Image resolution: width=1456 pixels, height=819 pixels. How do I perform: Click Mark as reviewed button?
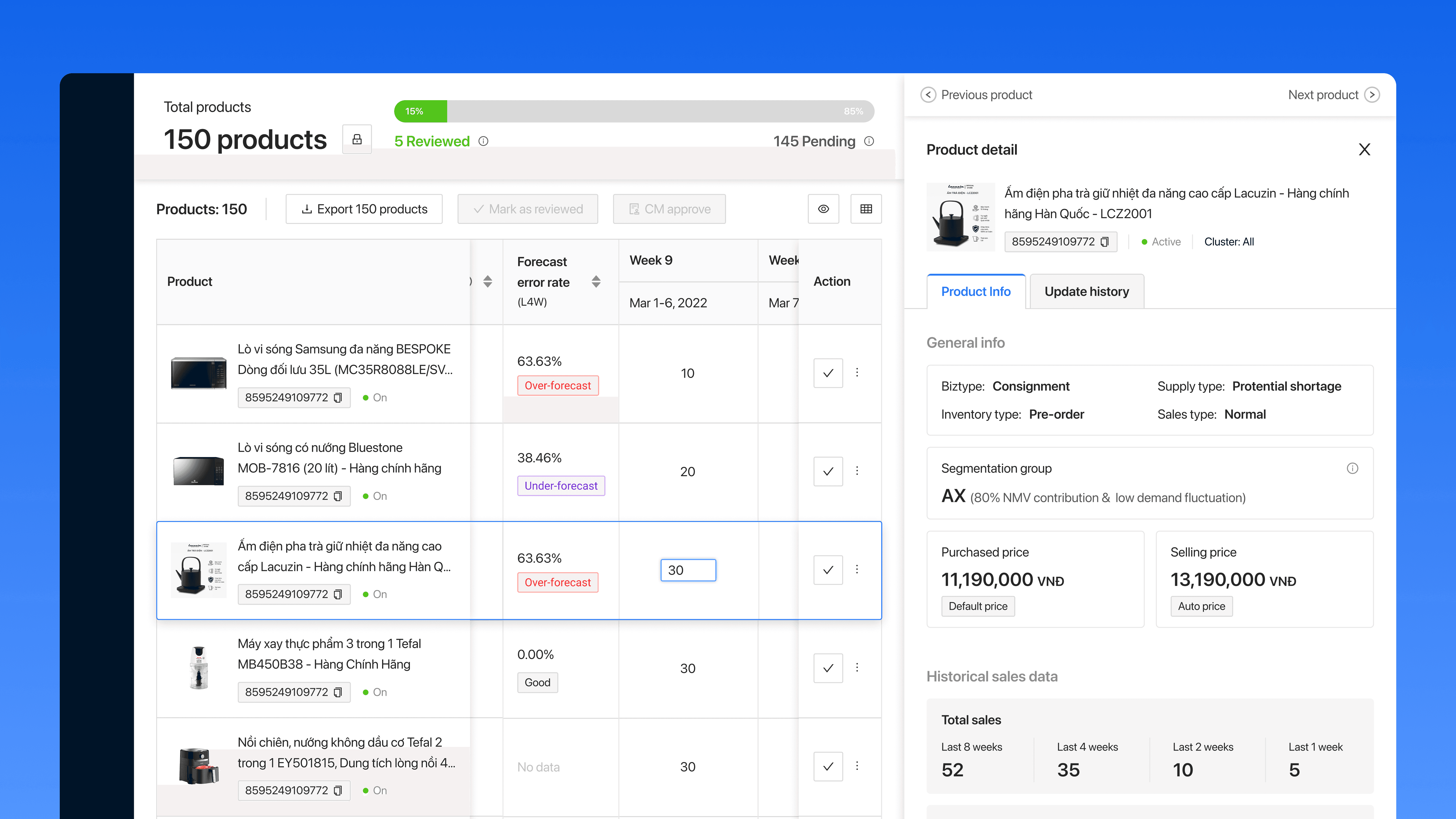(528, 209)
